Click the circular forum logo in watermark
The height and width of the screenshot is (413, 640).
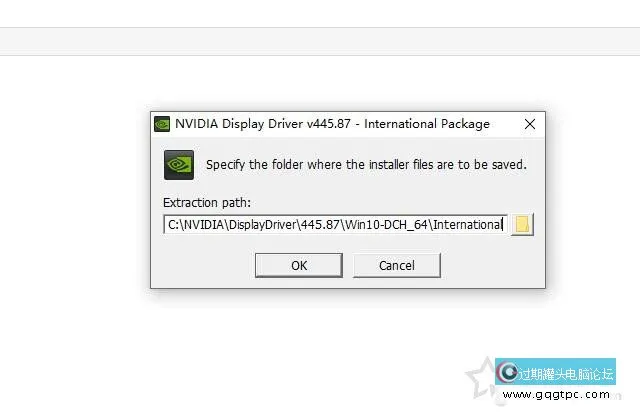[507, 372]
